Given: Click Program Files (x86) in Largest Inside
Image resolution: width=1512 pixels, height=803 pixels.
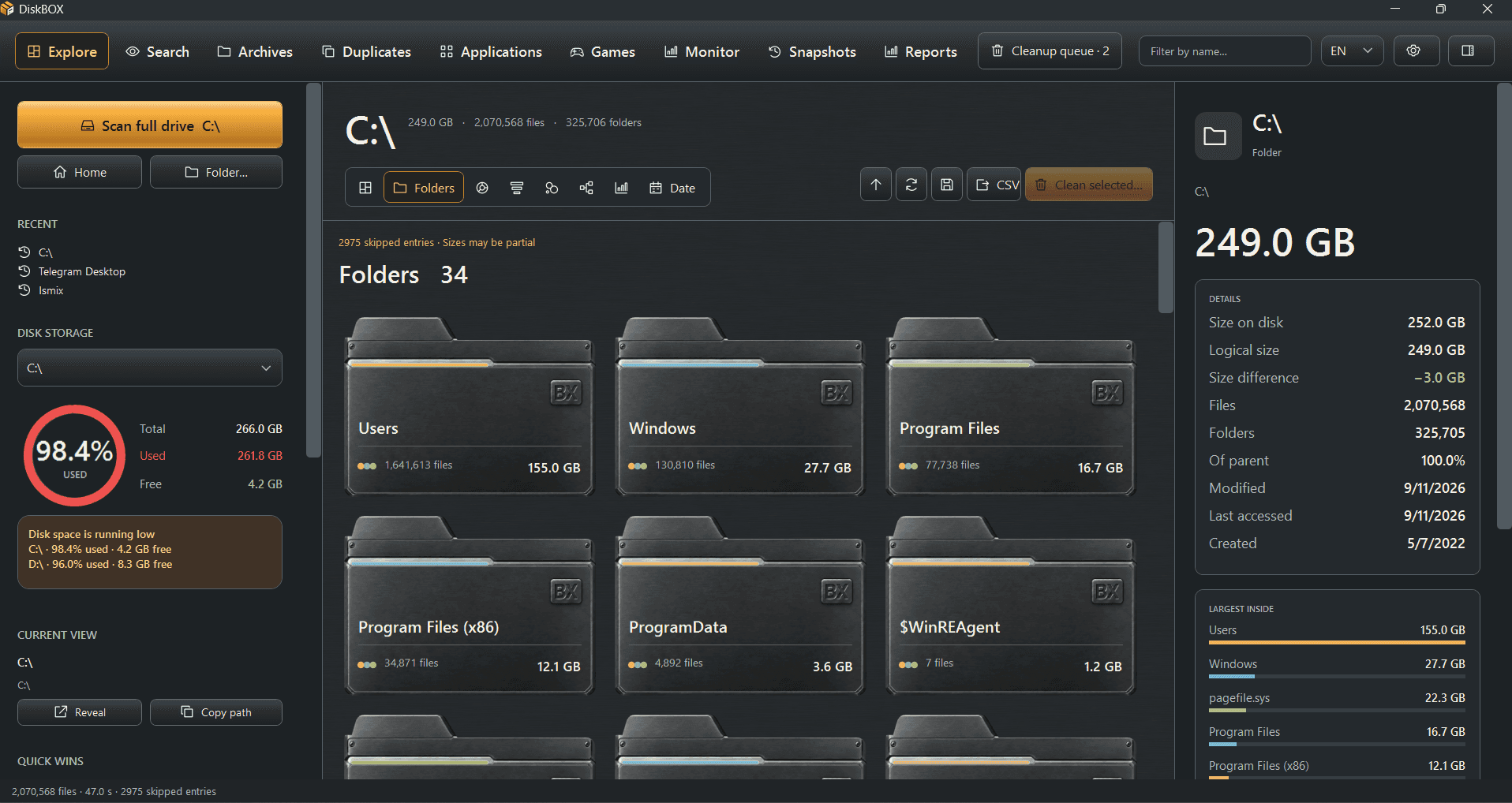Looking at the screenshot, I should [1337, 768].
